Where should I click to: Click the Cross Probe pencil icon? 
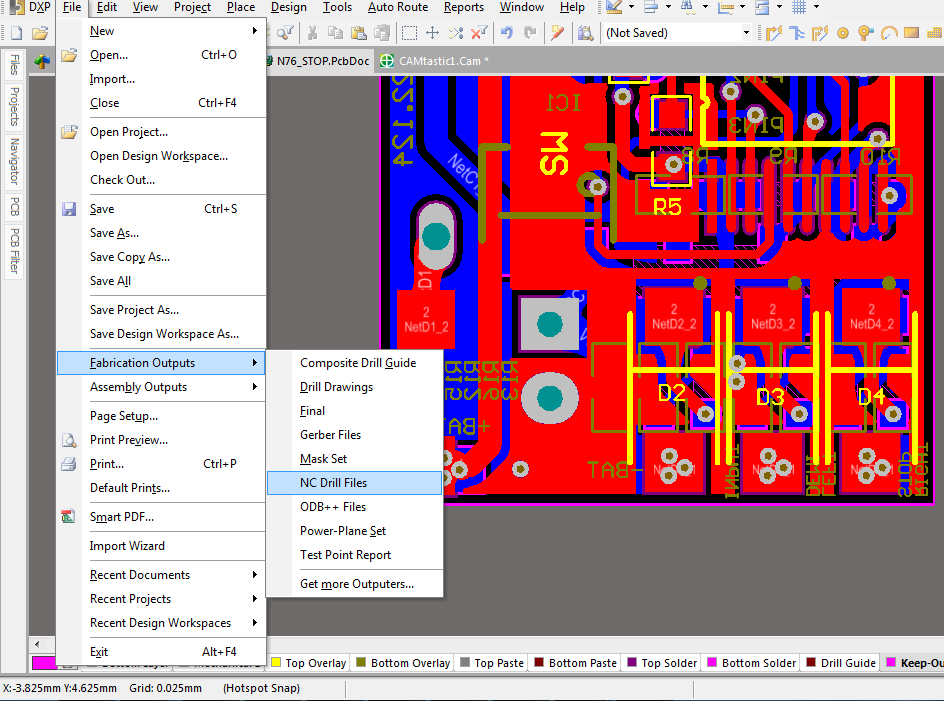(x=557, y=33)
